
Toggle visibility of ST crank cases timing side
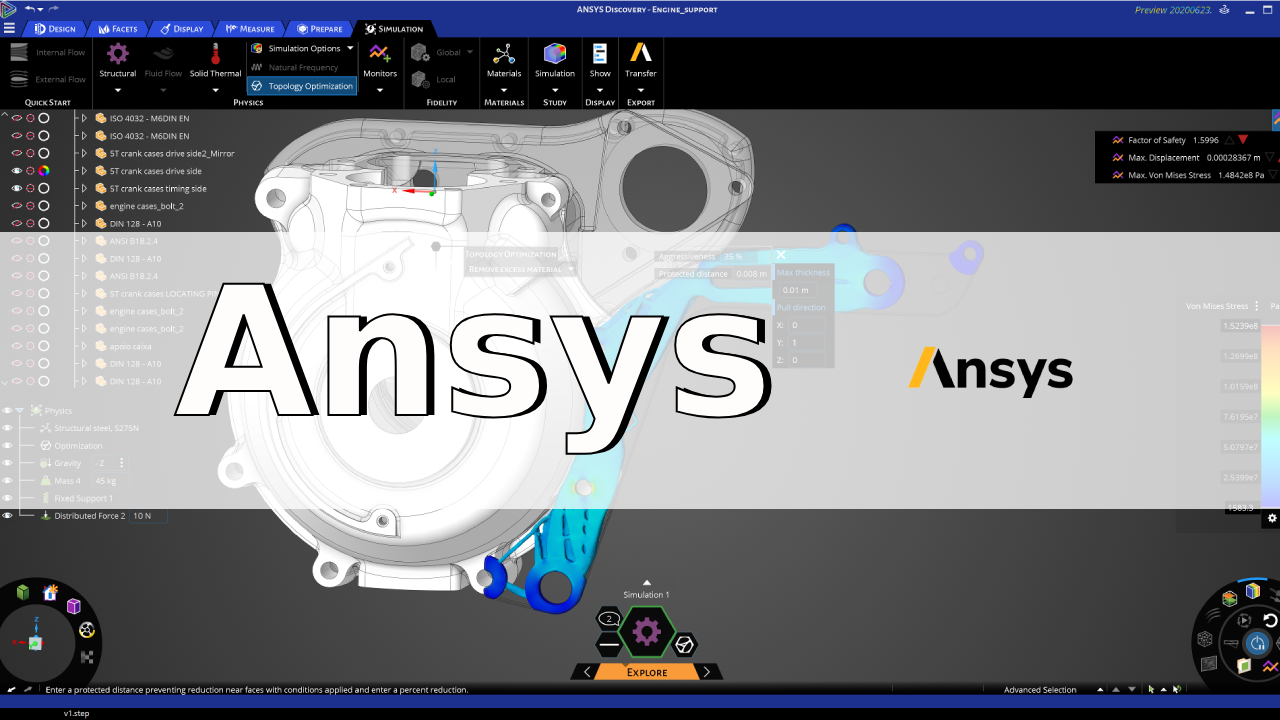pos(16,188)
